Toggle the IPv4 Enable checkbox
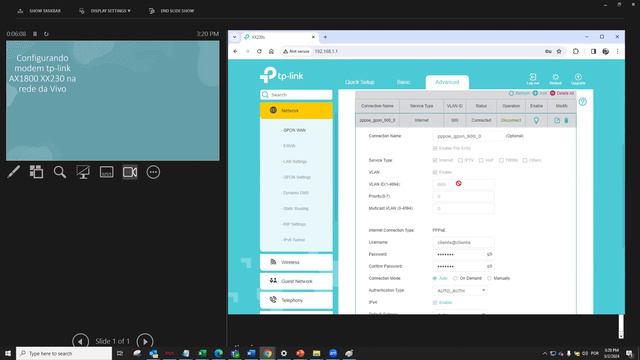Image resolution: width=640 pixels, height=360 pixels. tap(435, 302)
